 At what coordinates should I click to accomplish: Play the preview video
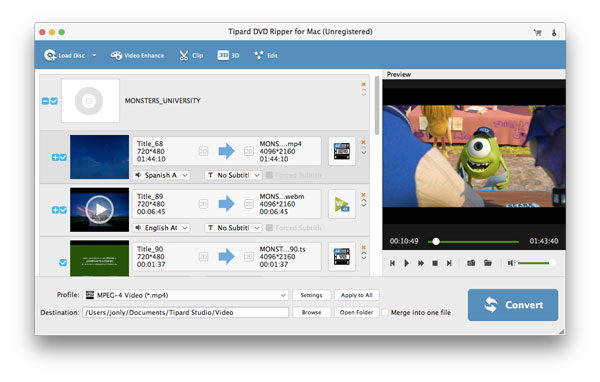click(406, 263)
